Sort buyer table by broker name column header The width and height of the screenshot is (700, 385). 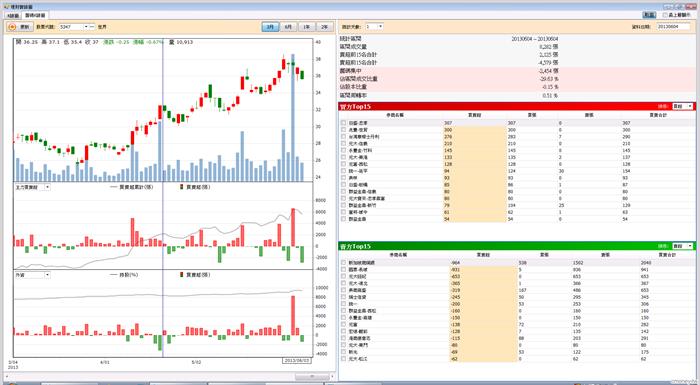point(395,115)
